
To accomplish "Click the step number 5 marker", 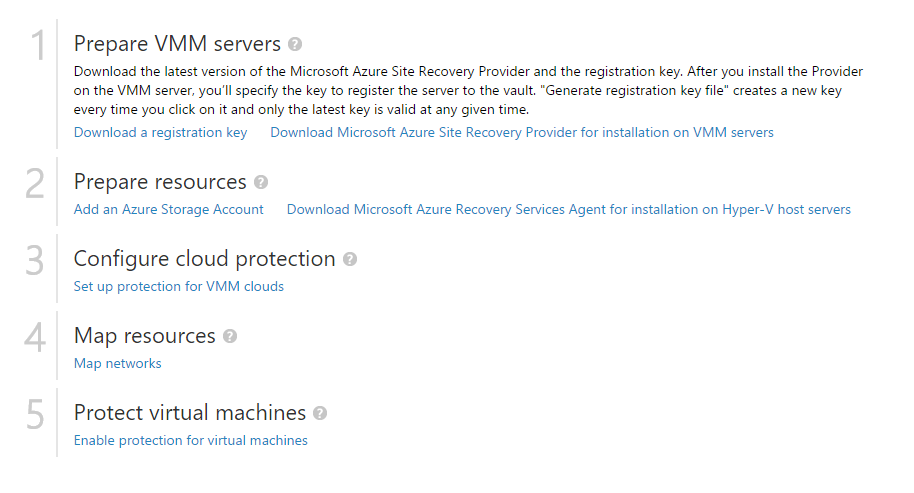I will (x=36, y=414).
